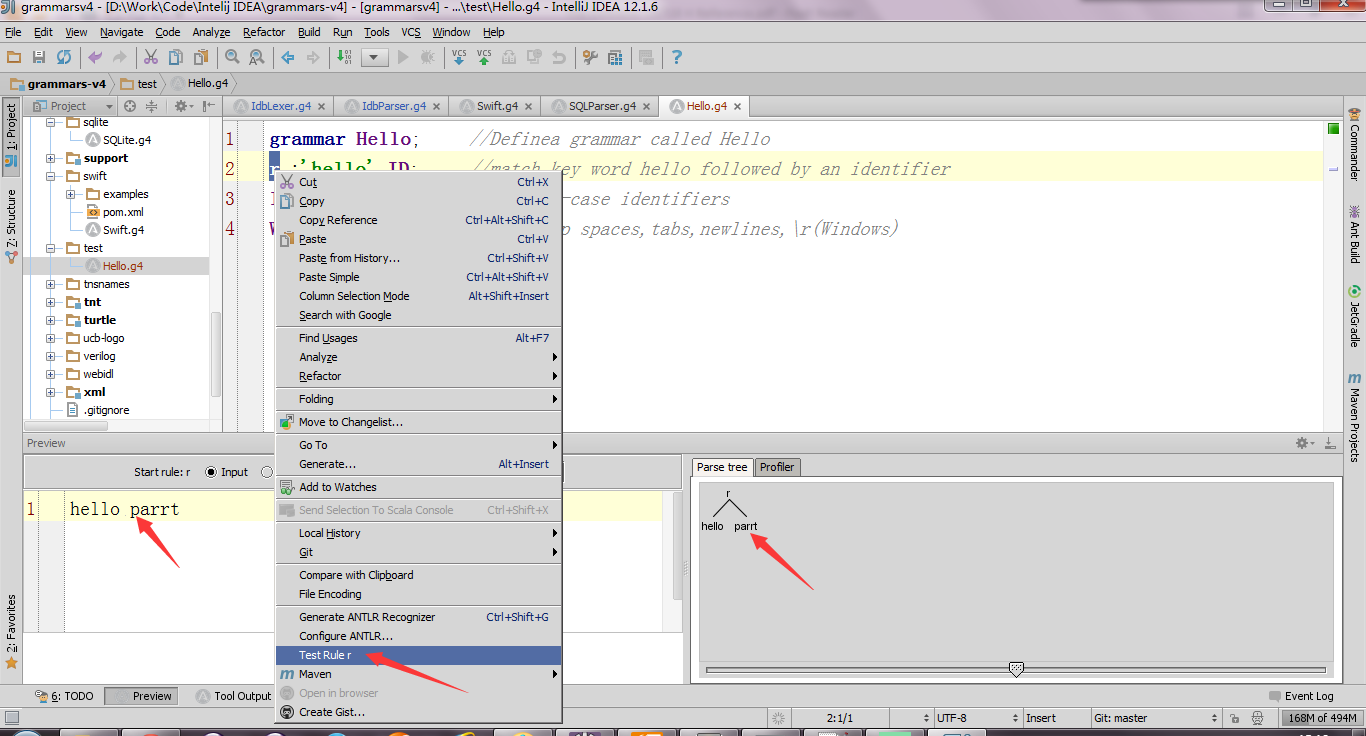Click the Help question mark icon
Image resolution: width=1366 pixels, height=736 pixels.
coord(677,57)
